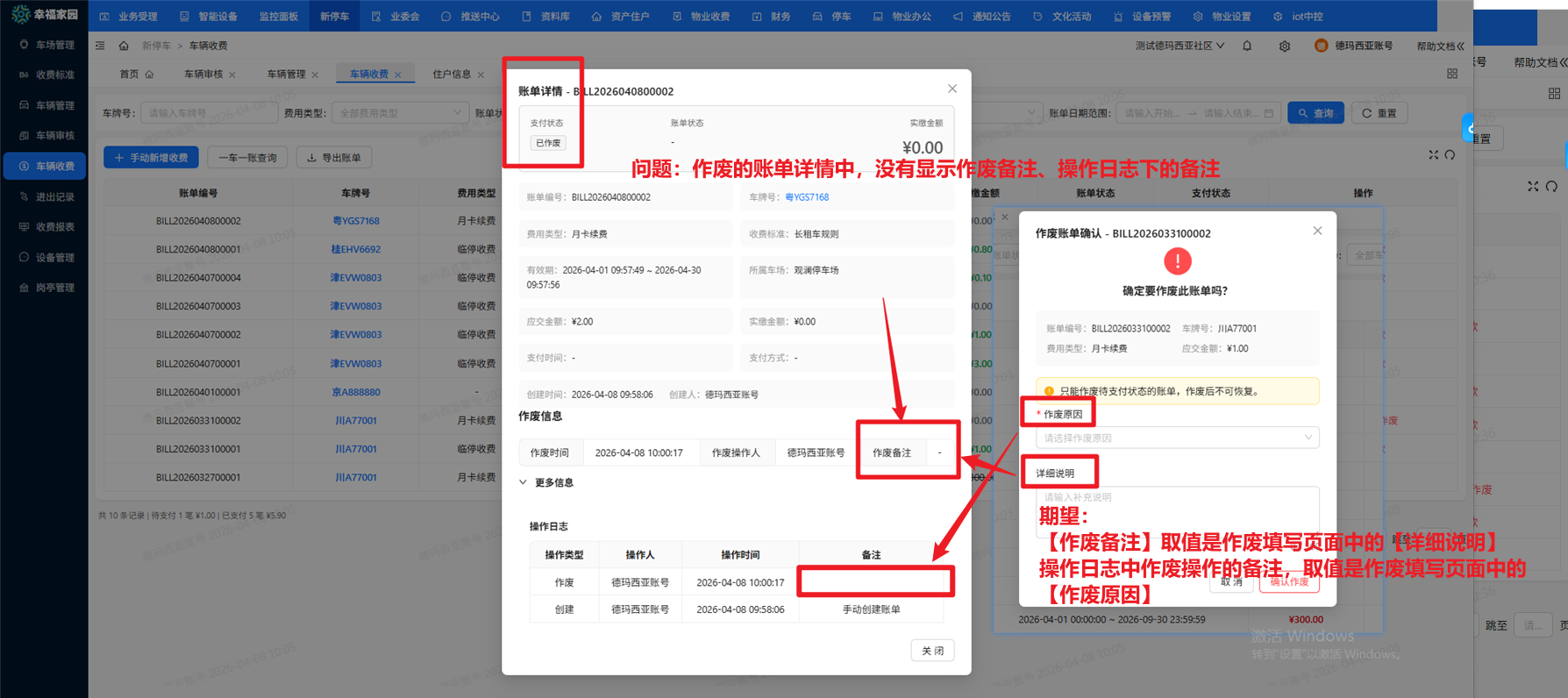1568x698 pixels.
Task: Open the 业务受理 top menu
Action: tap(129, 16)
